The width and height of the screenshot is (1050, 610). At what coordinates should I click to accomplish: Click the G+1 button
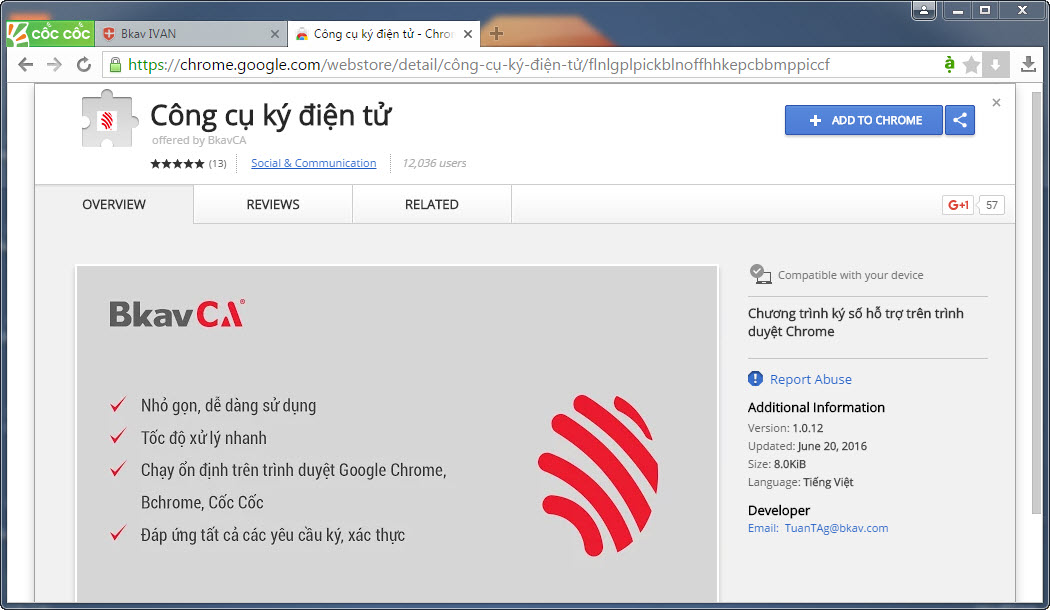(958, 205)
